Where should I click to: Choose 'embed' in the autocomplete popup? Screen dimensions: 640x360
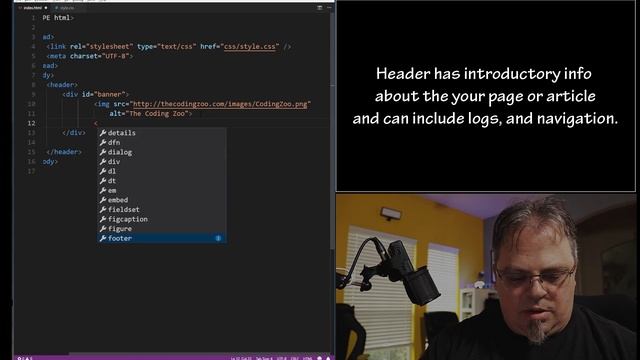coord(162,200)
